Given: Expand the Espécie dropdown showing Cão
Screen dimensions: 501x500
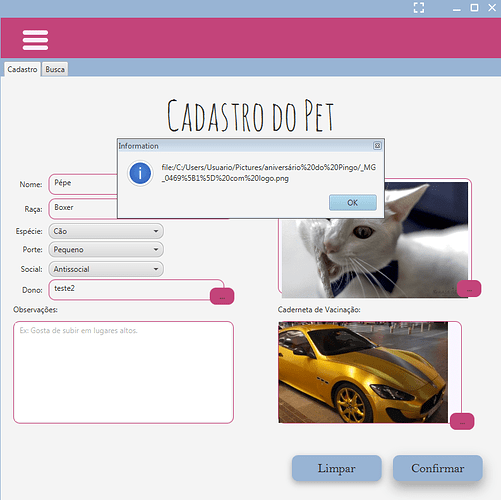Looking at the screenshot, I should tap(106, 231).
